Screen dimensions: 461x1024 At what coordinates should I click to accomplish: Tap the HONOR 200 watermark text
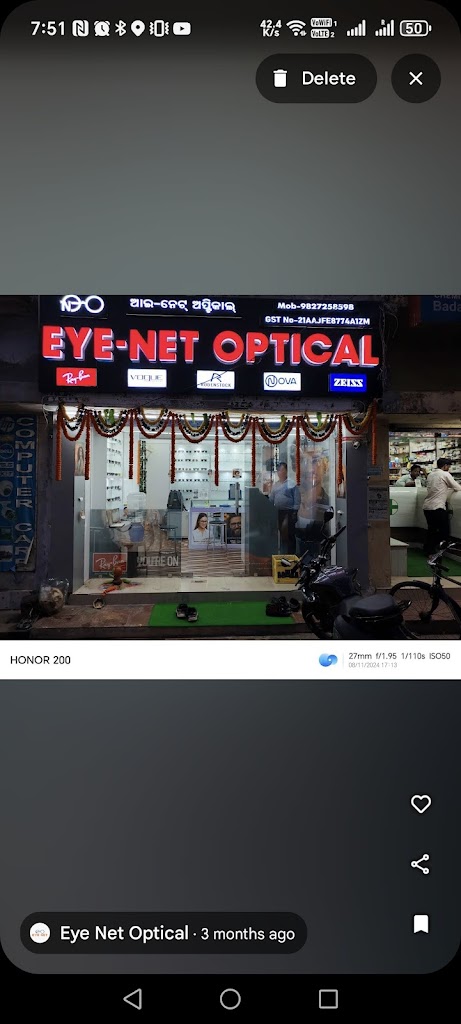coord(40,660)
